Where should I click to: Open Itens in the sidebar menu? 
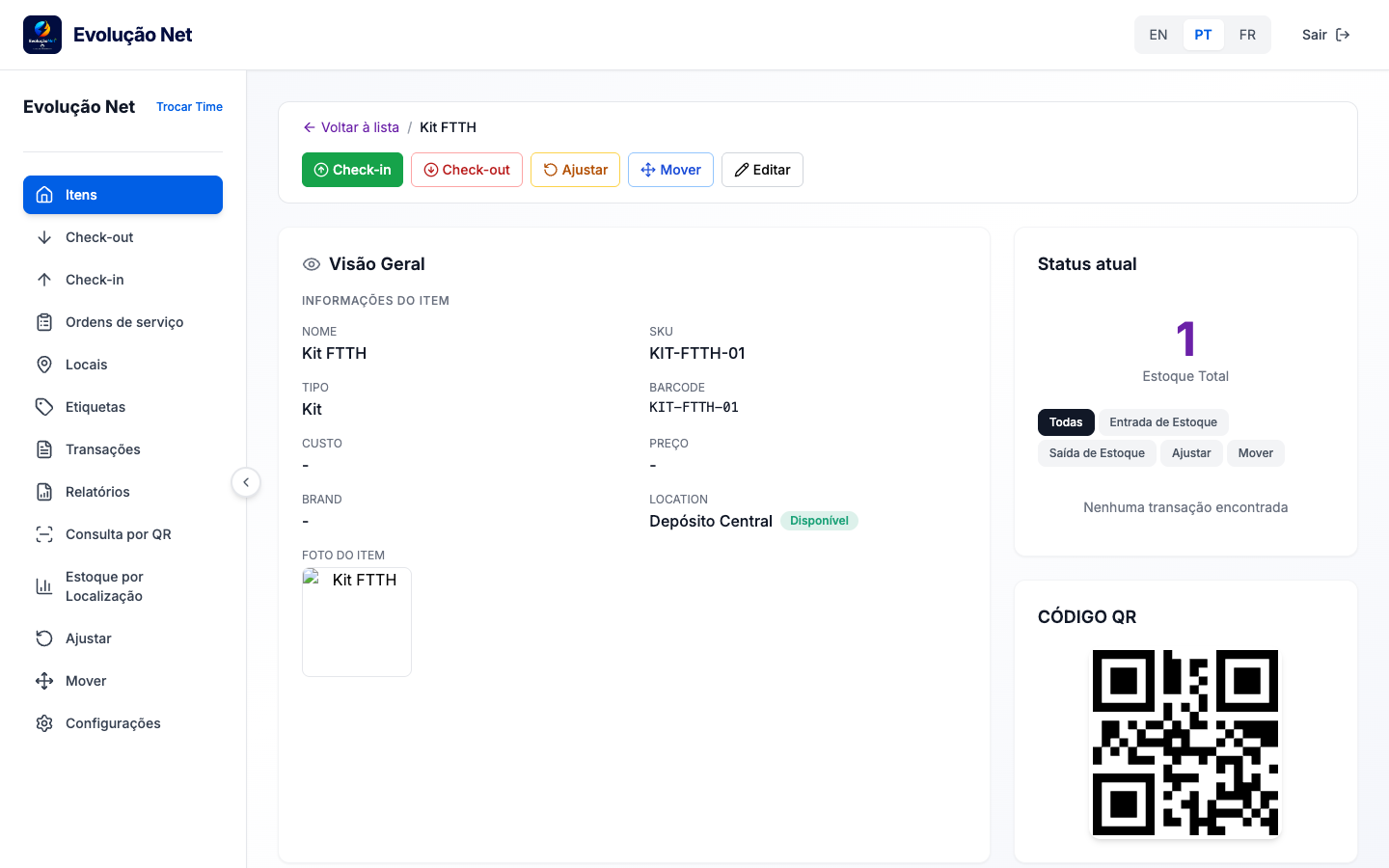pyautogui.click(x=123, y=195)
